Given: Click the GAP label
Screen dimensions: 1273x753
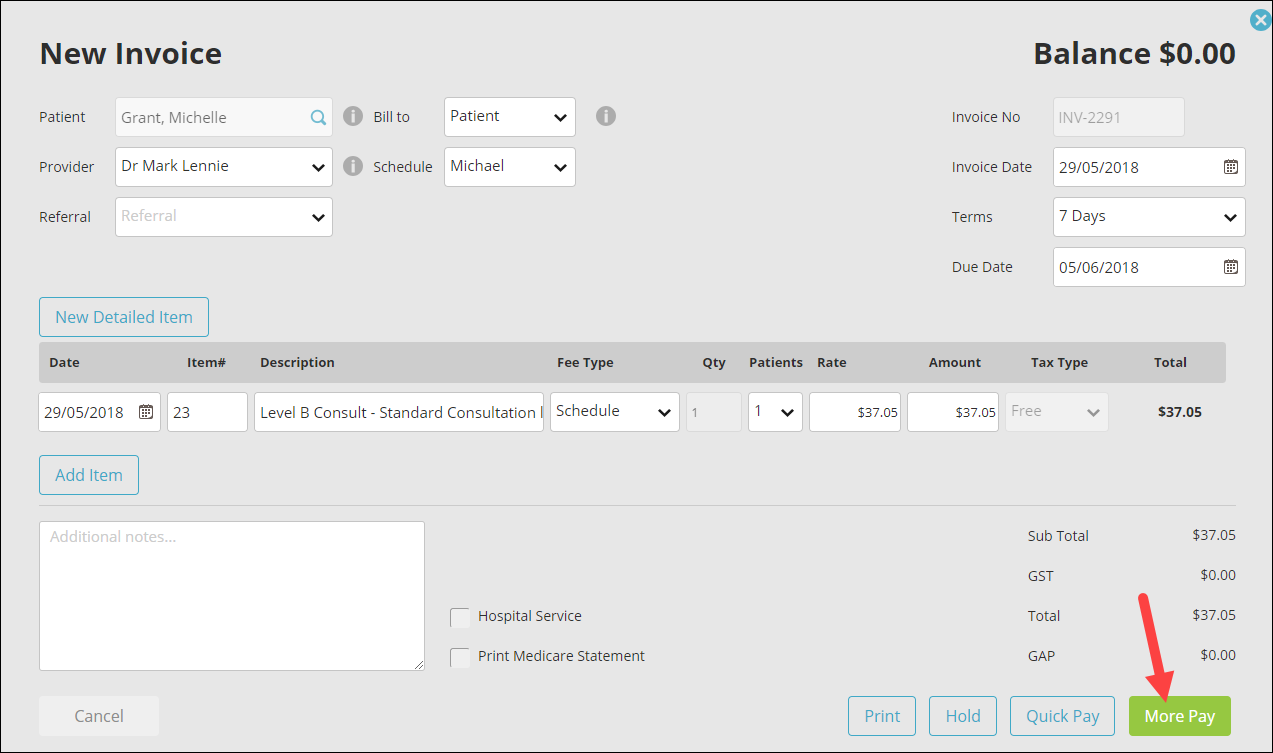Looking at the screenshot, I should pyautogui.click(x=1041, y=656).
